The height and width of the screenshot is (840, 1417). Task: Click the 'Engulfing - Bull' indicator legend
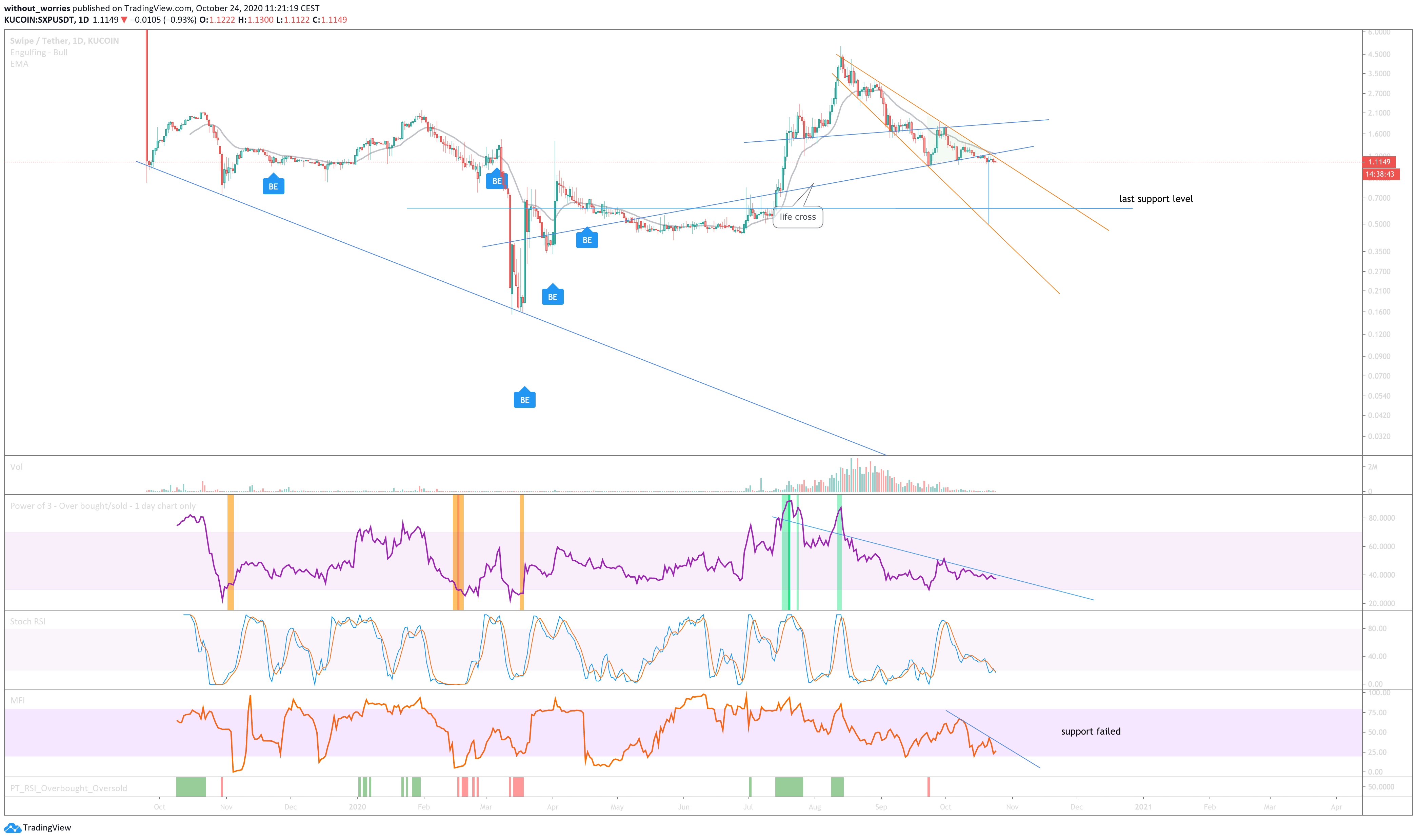39,52
